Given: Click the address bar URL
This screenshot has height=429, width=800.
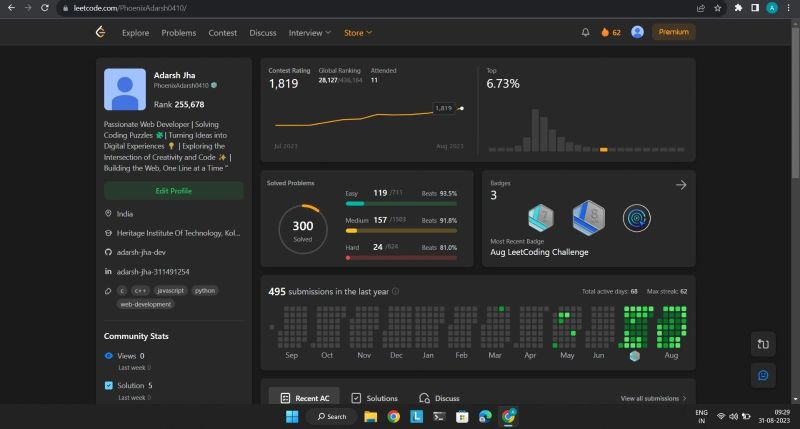Looking at the screenshot, I should point(130,8).
